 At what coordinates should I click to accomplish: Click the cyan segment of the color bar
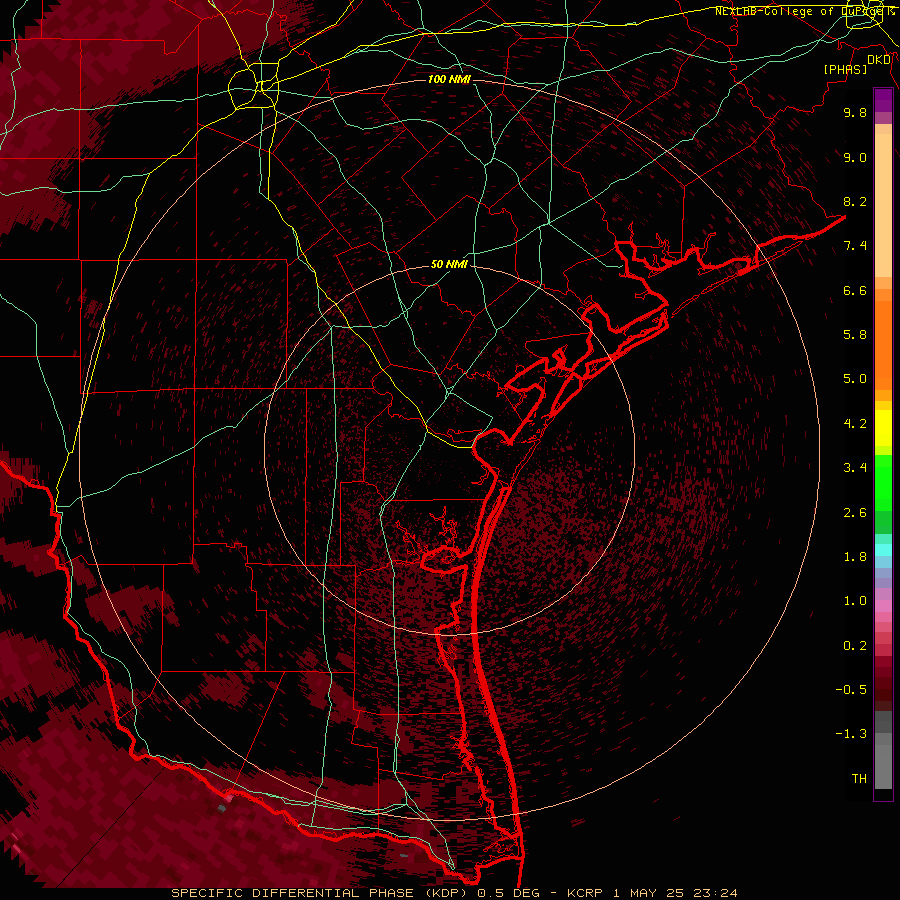coord(883,550)
